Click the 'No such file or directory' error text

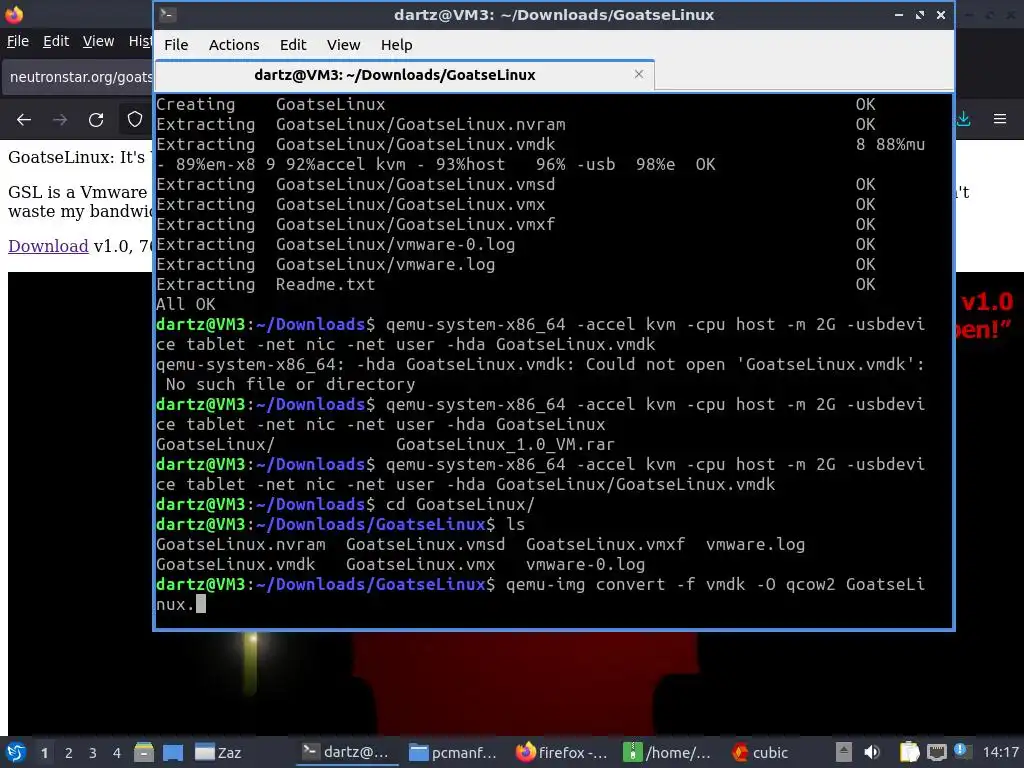[291, 385]
